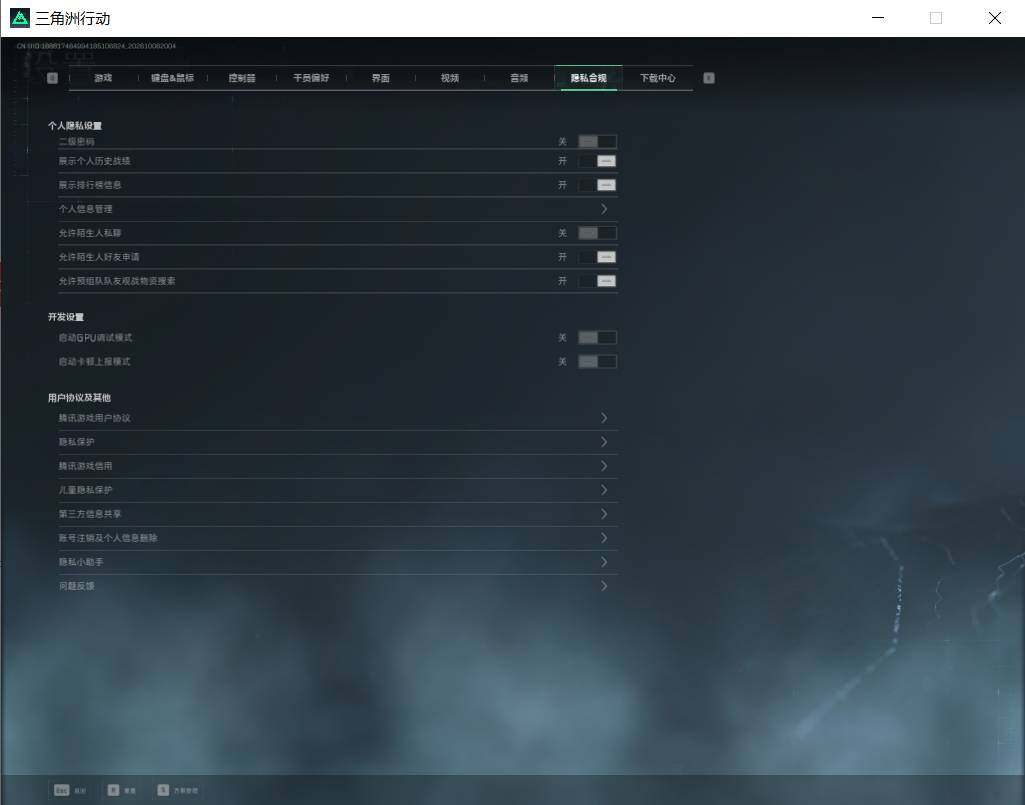Screen dimensions: 1025x805
Task: Click the previous-tab key icon left of 游戏
Action: click(52, 78)
